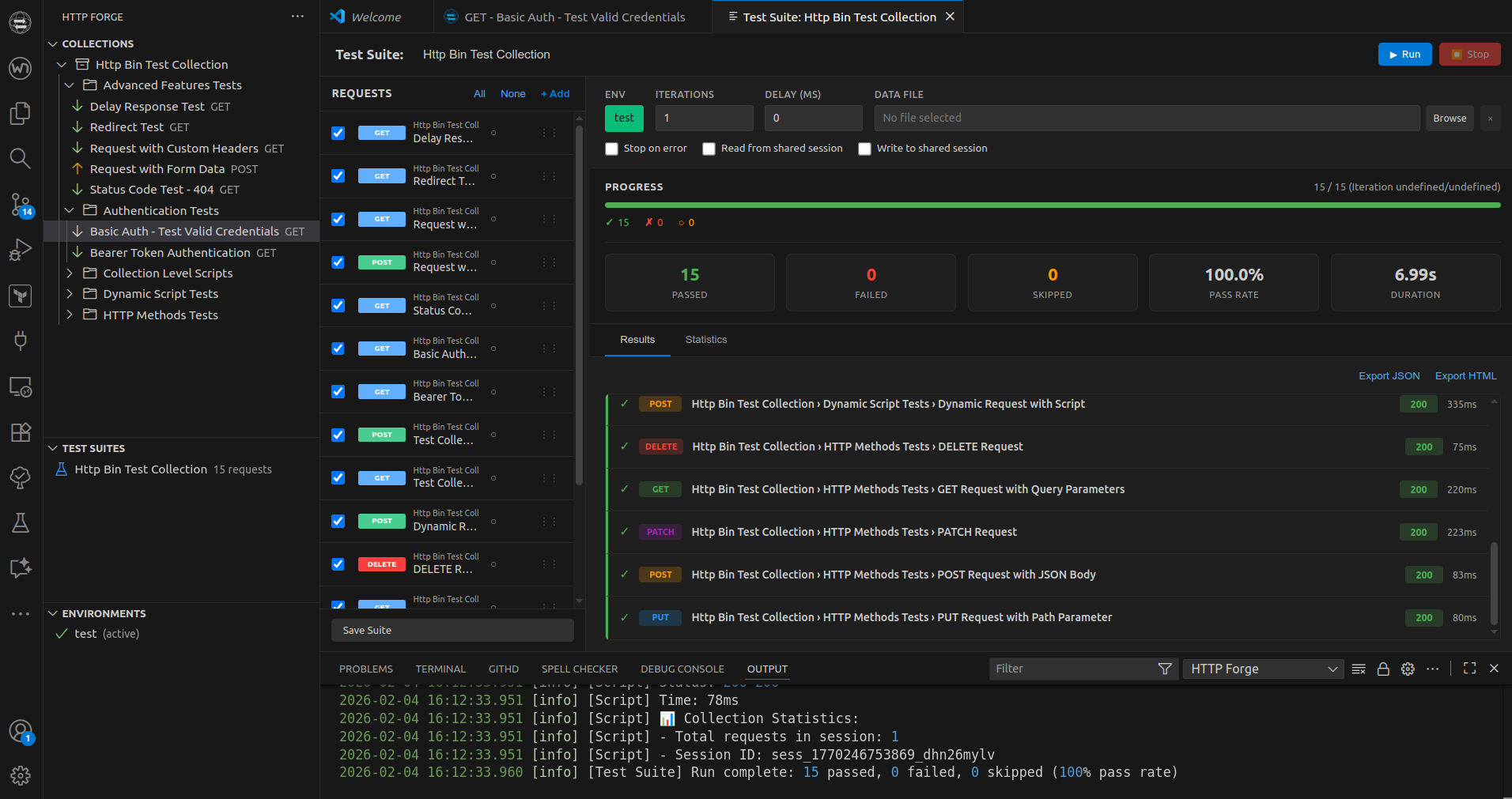Export results as JSON
1512x799 pixels.
coord(1389,376)
